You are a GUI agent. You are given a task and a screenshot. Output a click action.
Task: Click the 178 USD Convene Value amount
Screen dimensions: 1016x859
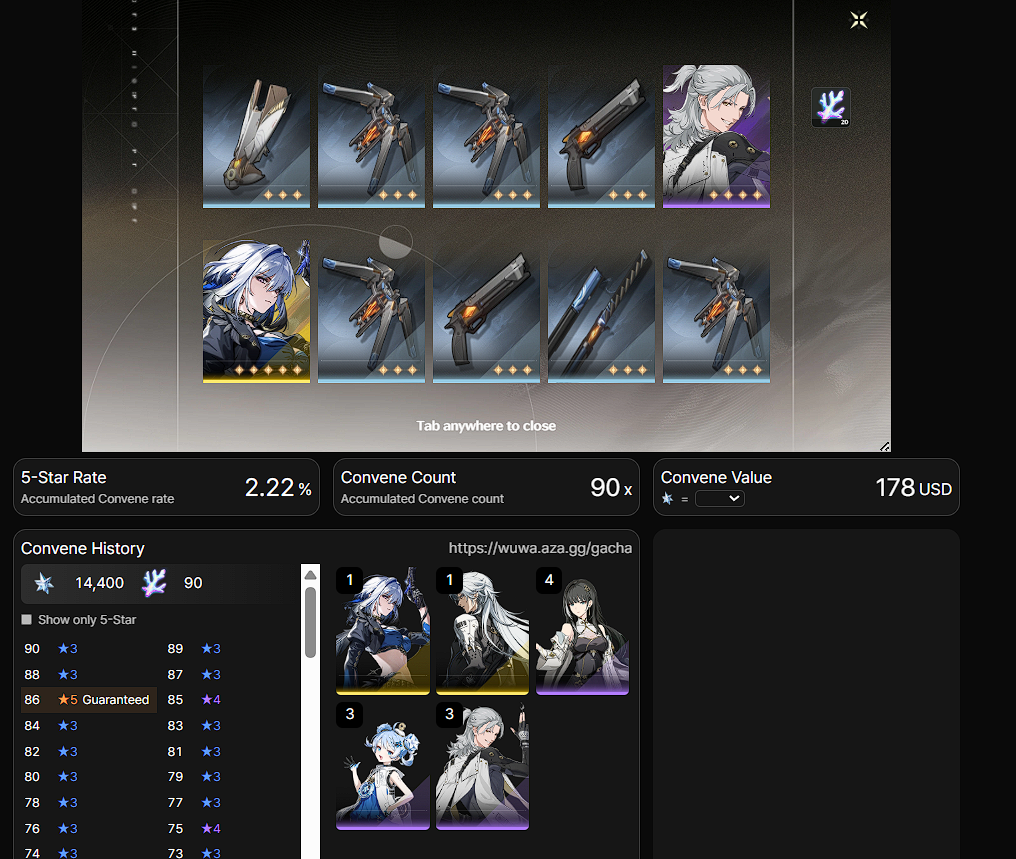[x=914, y=487]
